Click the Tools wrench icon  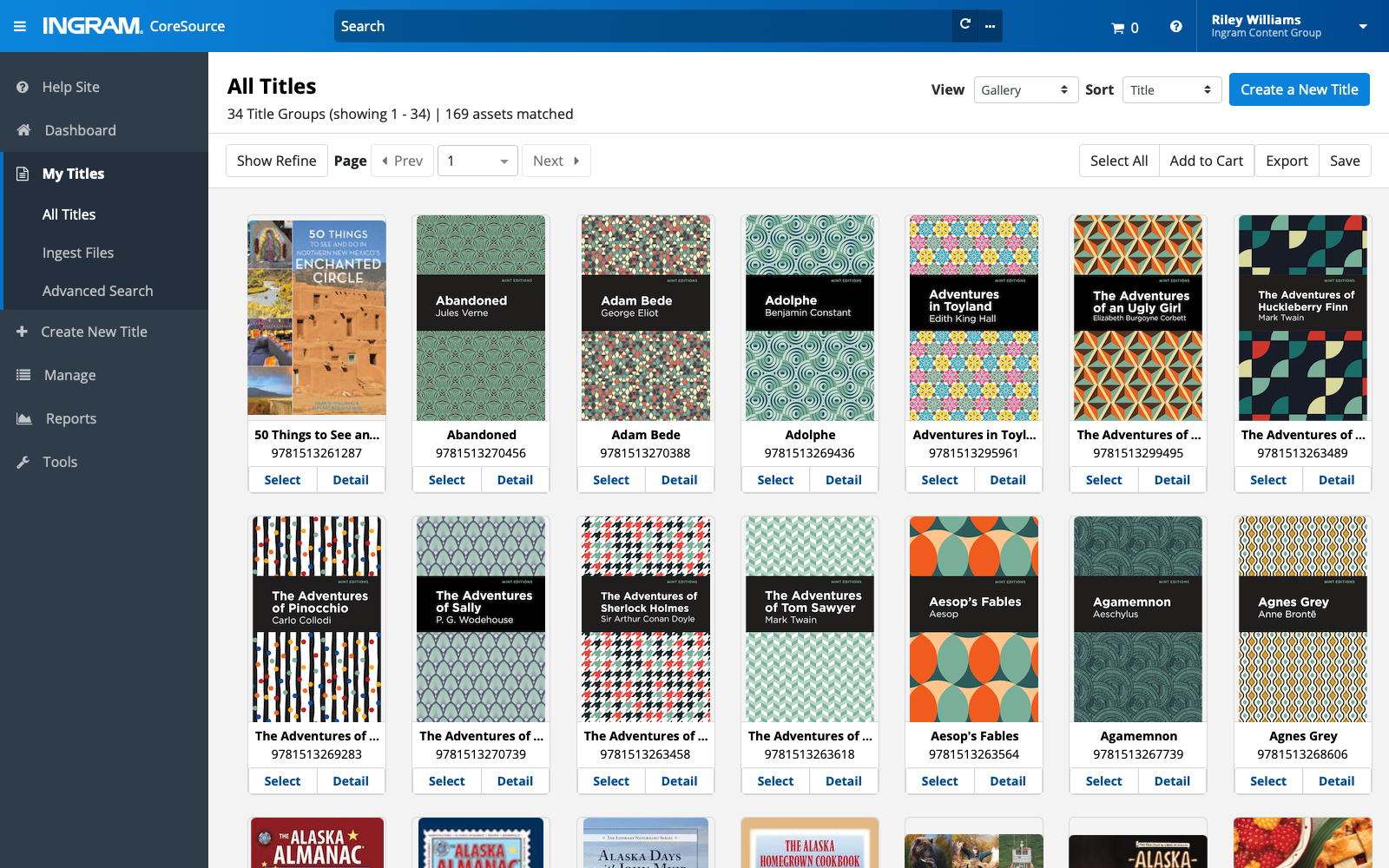click(23, 462)
